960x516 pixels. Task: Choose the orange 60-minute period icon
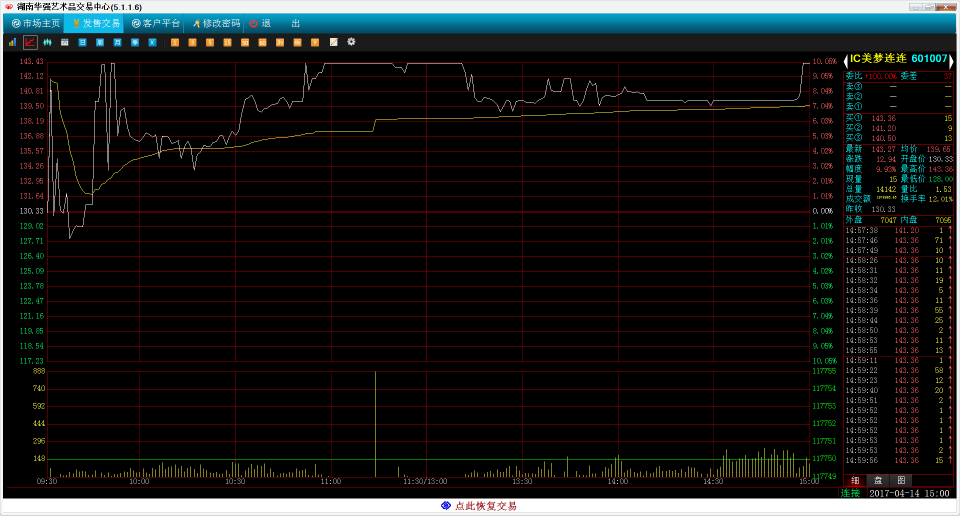pos(262,42)
